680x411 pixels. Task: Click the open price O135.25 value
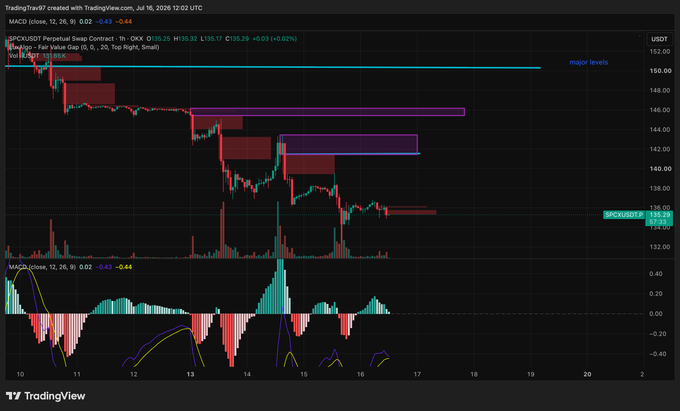pyautogui.click(x=158, y=39)
